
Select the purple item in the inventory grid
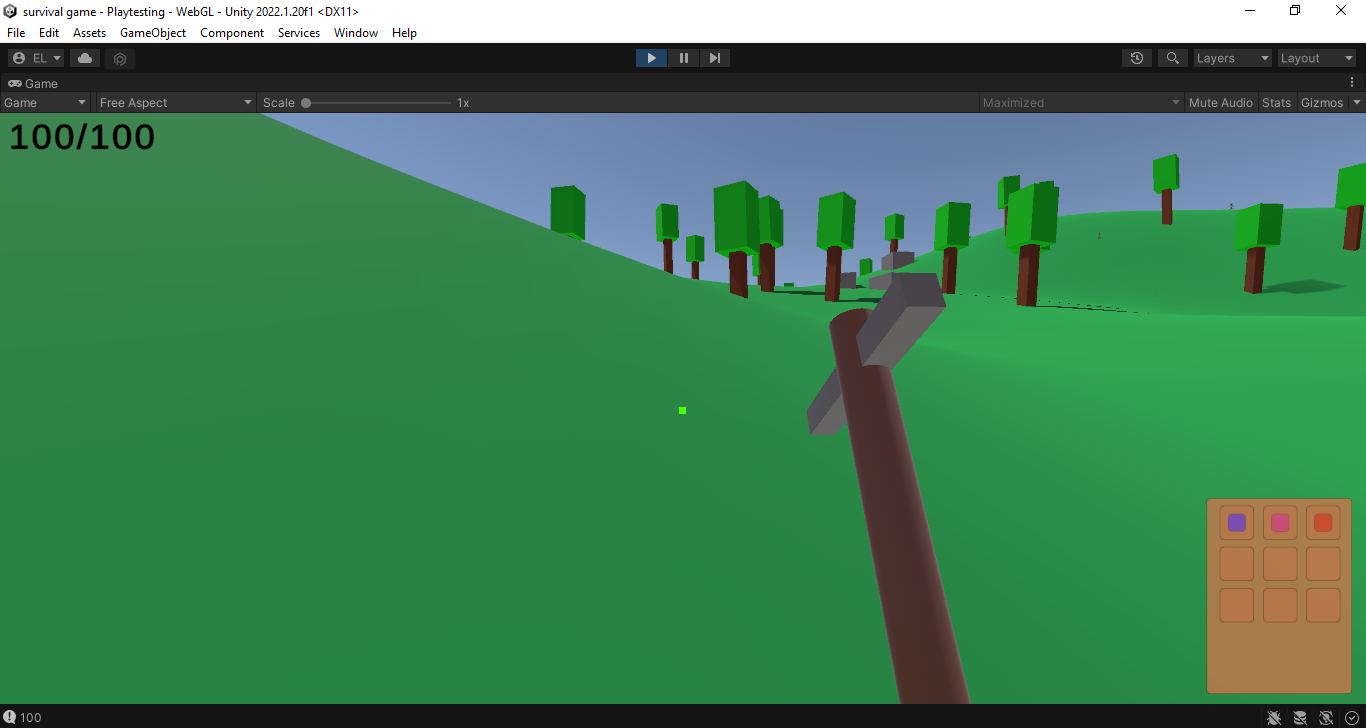(1236, 522)
